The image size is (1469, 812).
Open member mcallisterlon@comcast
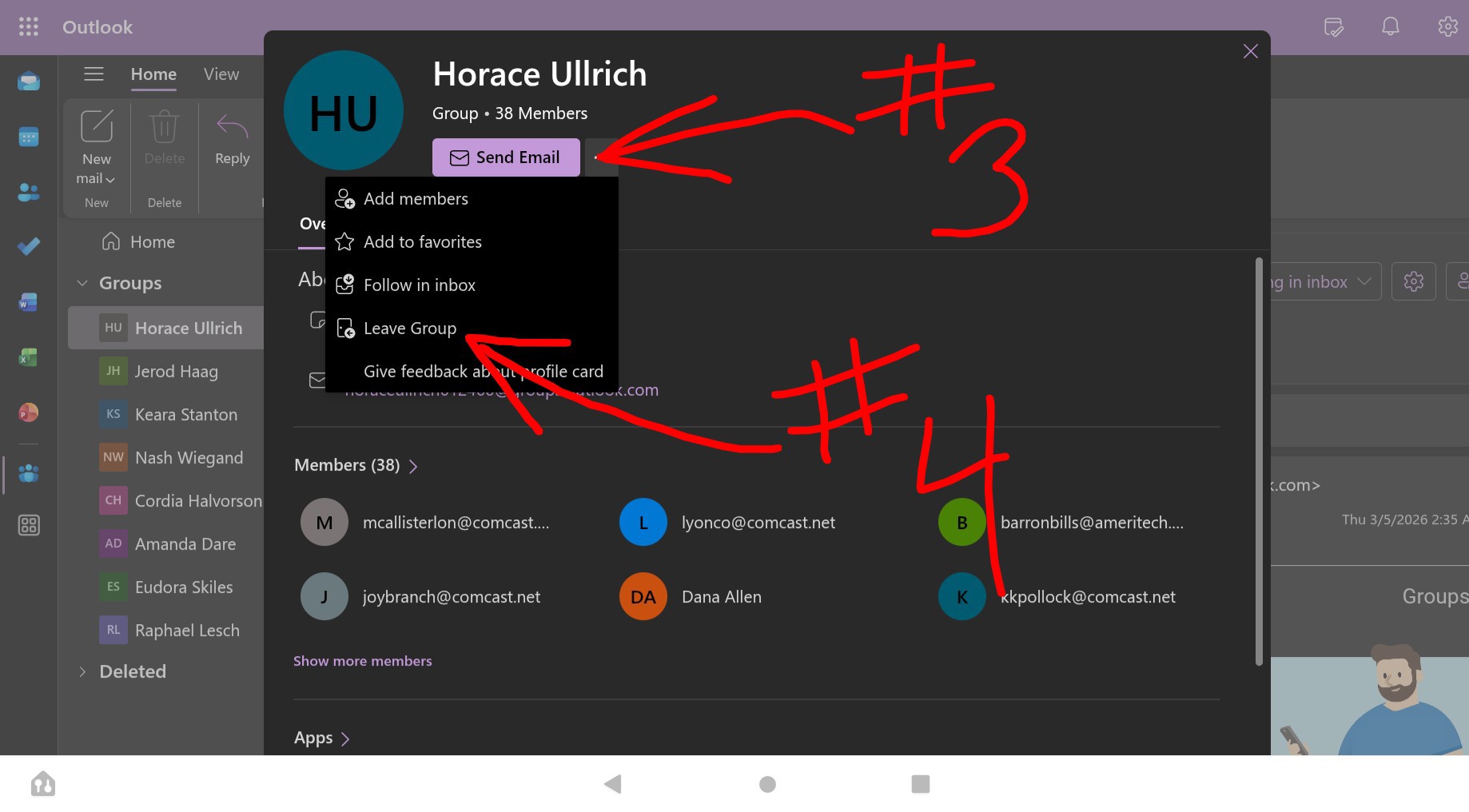pos(425,522)
